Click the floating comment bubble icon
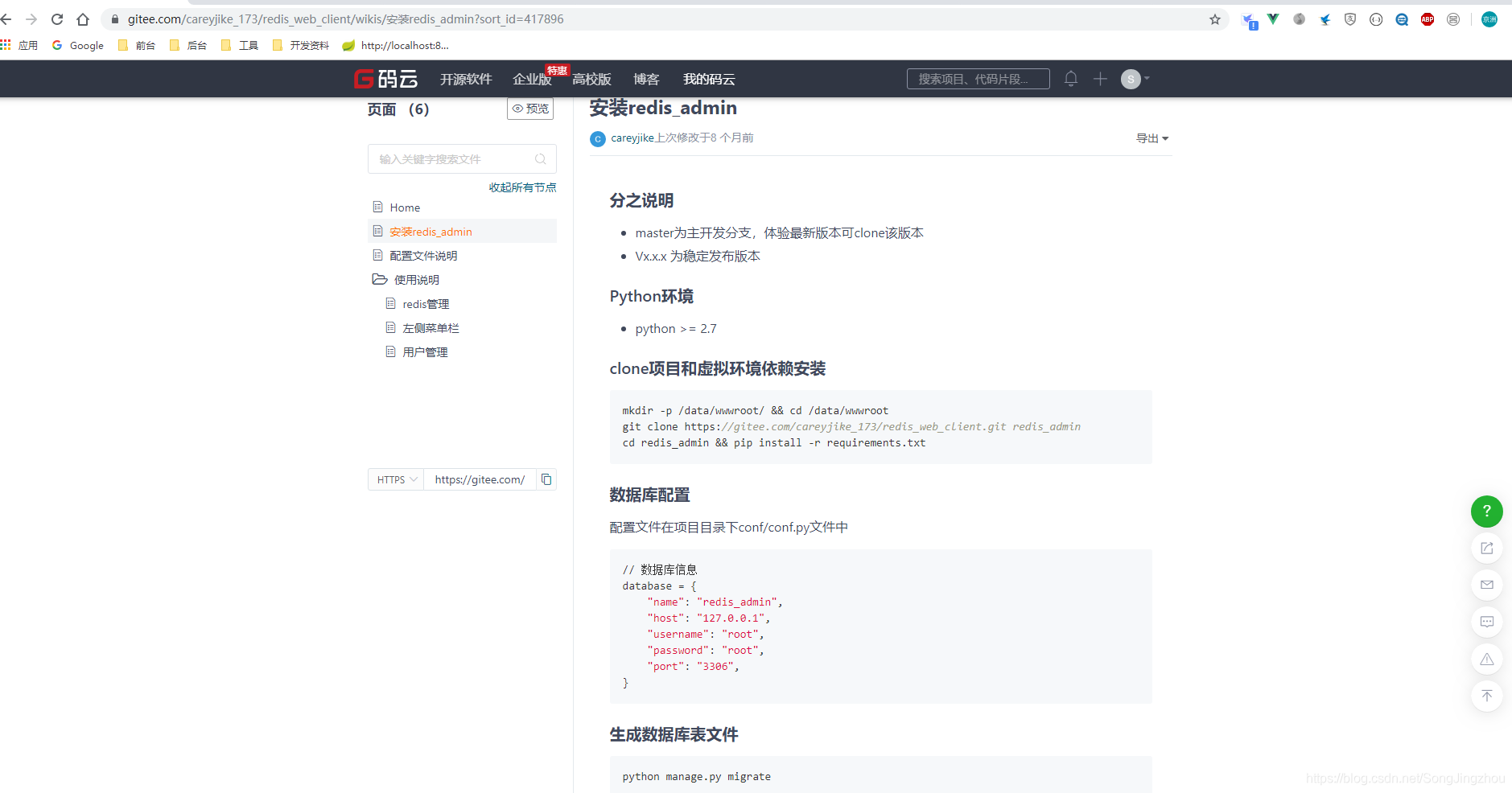The image size is (1512, 793). 1486,622
